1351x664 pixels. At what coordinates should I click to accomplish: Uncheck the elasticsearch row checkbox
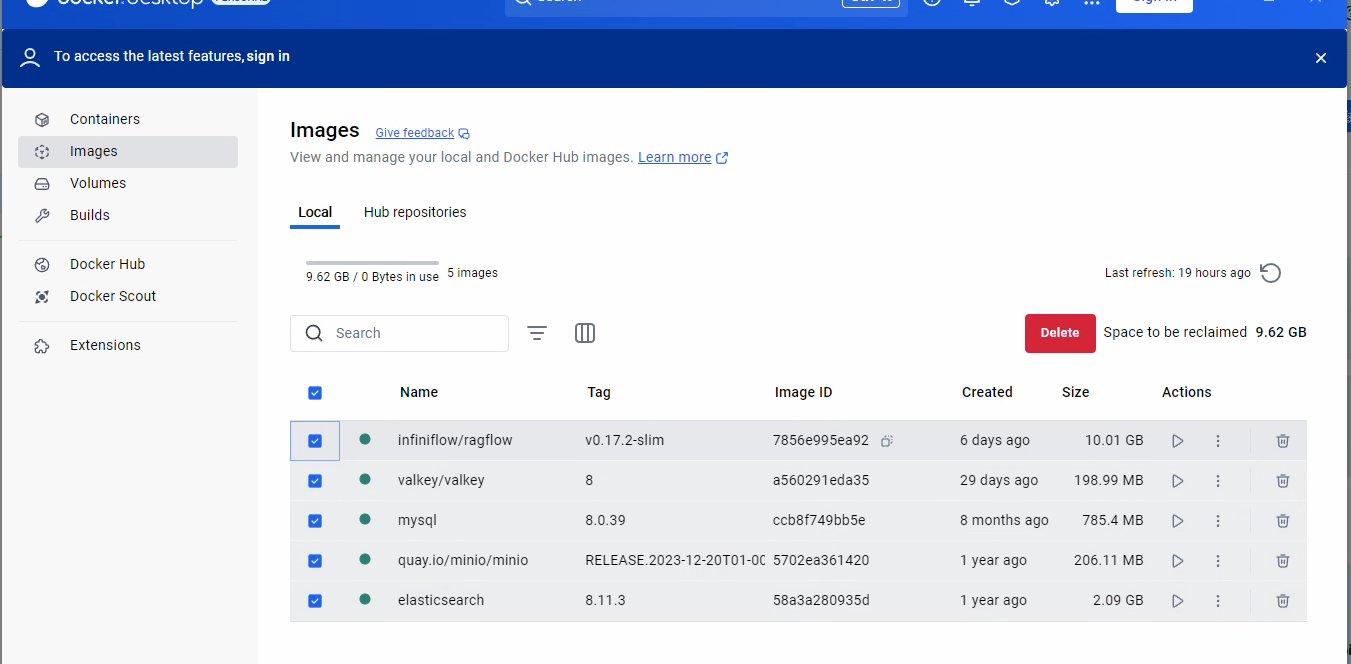pyautogui.click(x=315, y=601)
